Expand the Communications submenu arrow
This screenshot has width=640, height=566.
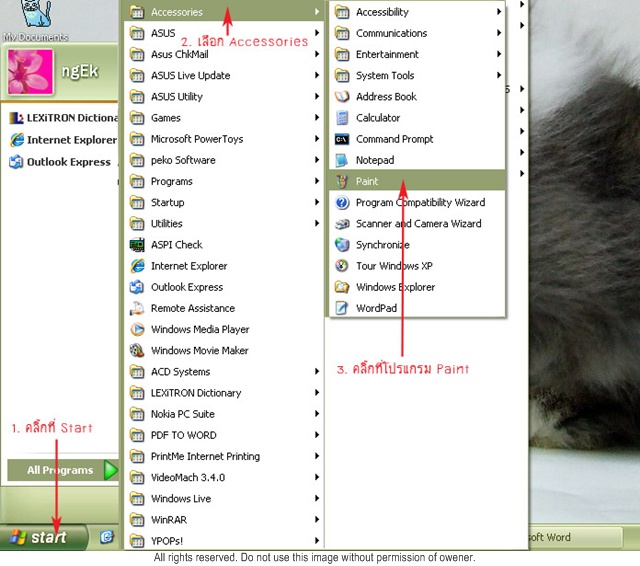(x=499, y=33)
